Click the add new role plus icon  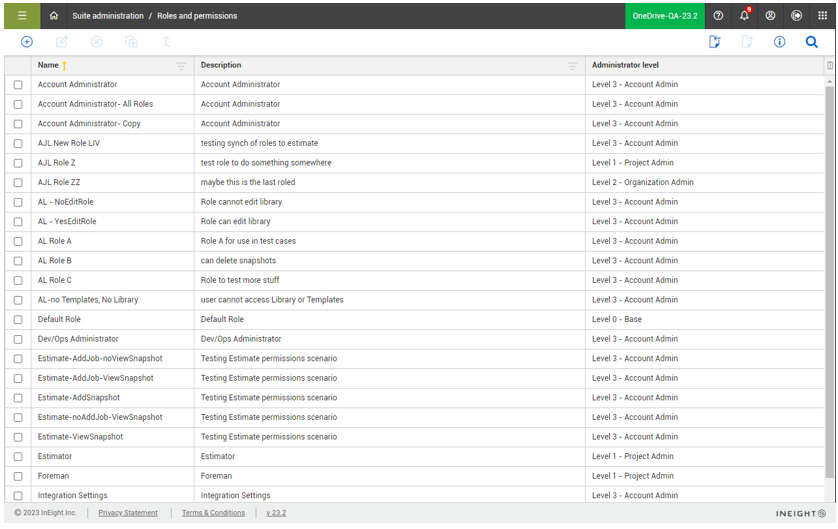(x=27, y=42)
